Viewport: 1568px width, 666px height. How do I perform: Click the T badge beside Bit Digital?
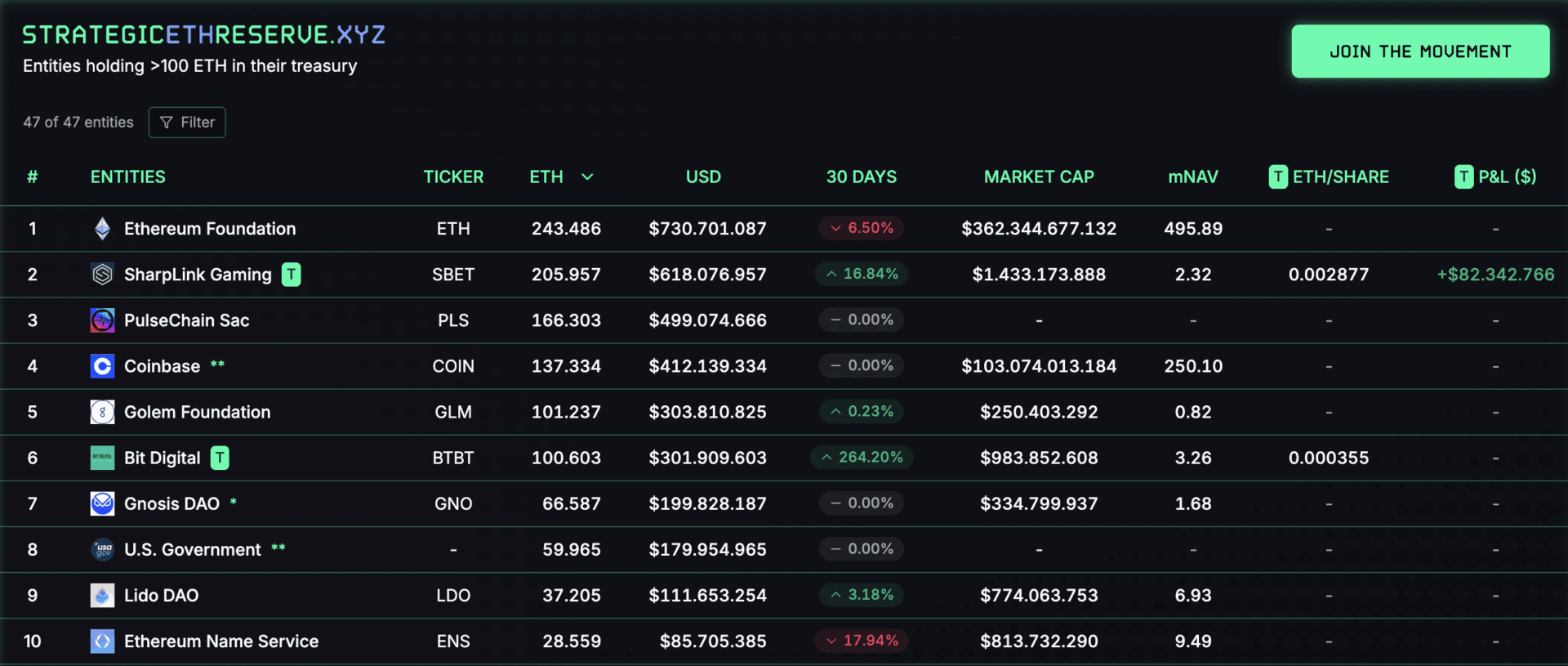tap(220, 458)
